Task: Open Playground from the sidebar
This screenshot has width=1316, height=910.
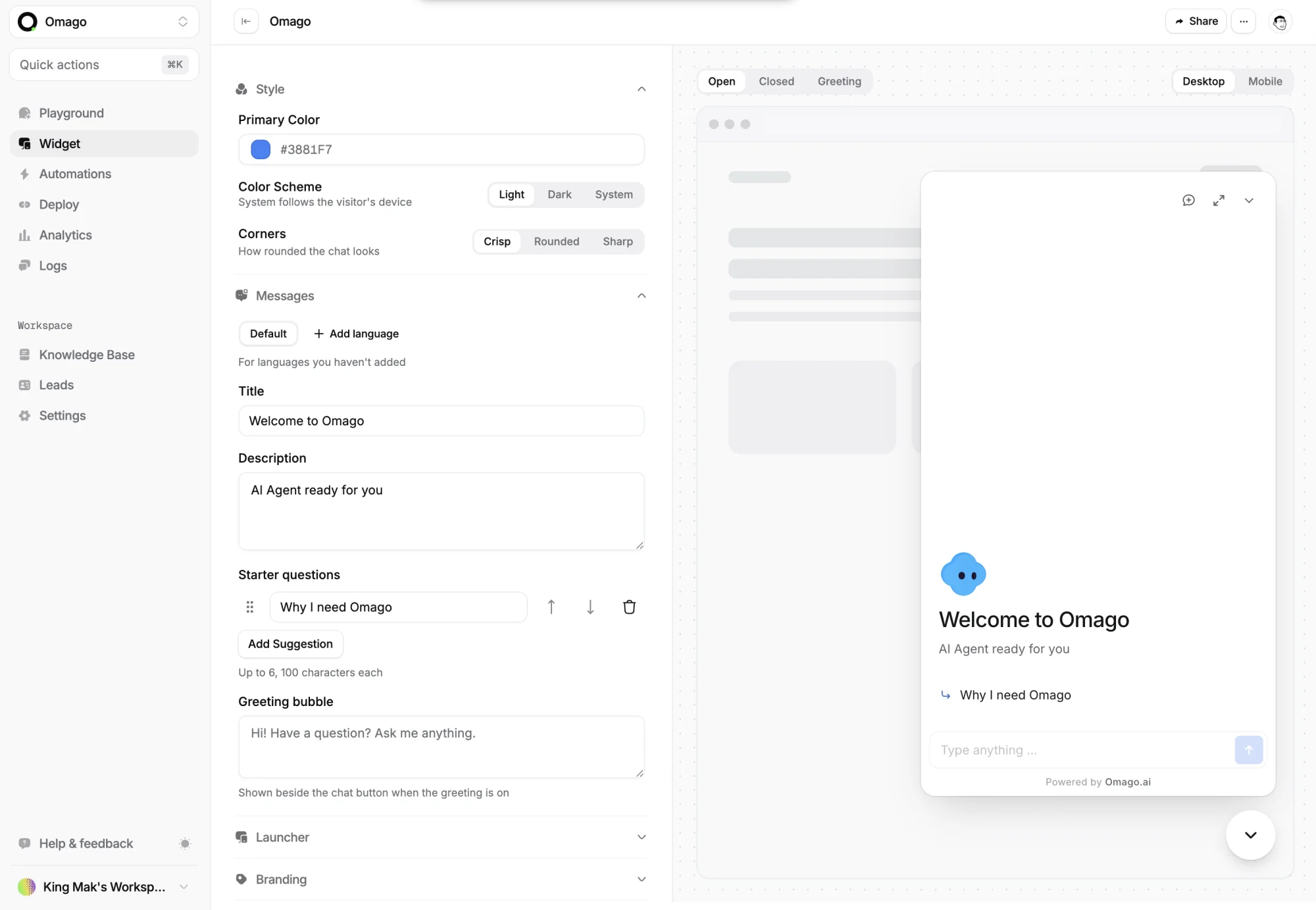Action: pos(104,113)
